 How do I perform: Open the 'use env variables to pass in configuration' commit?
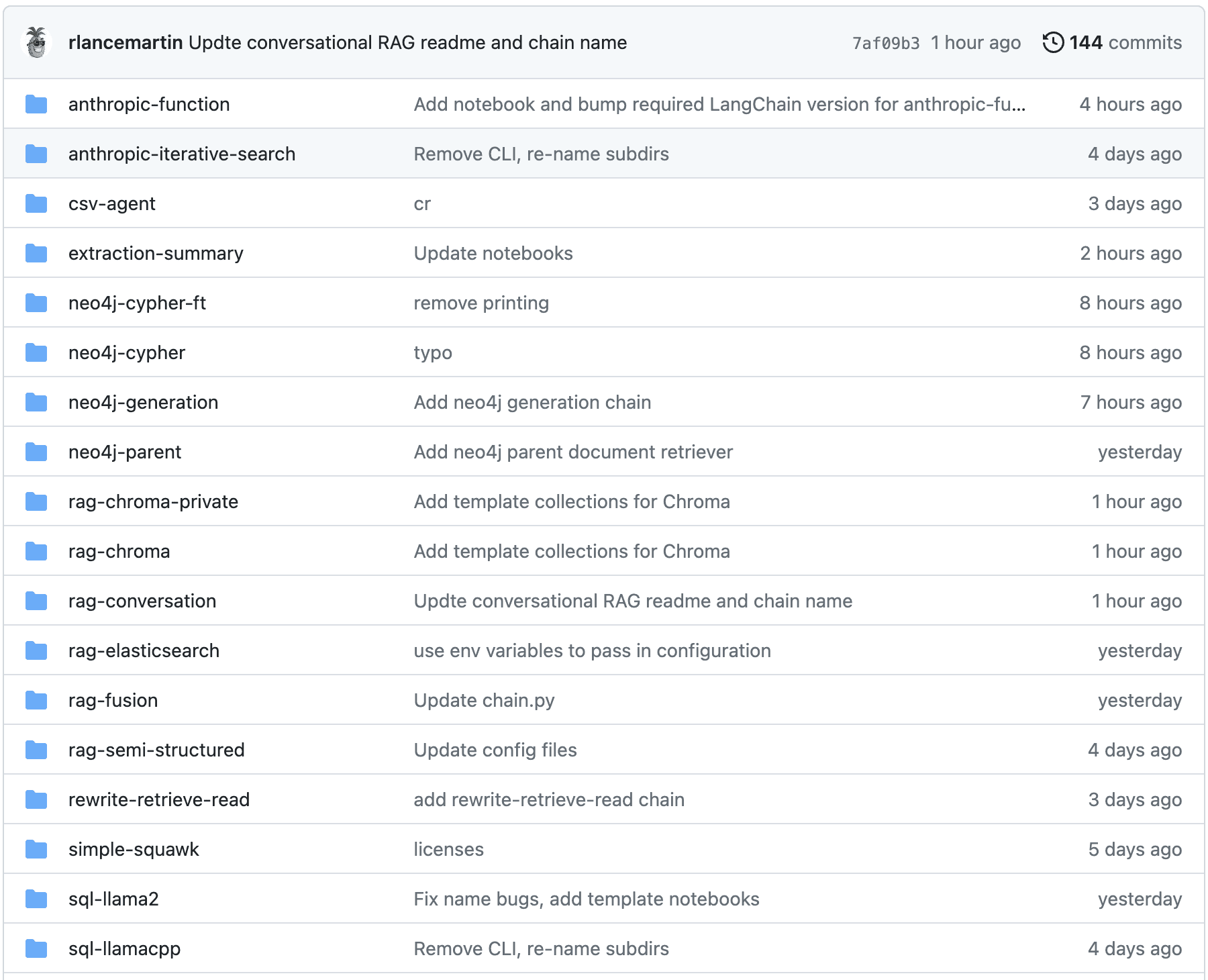(x=592, y=650)
